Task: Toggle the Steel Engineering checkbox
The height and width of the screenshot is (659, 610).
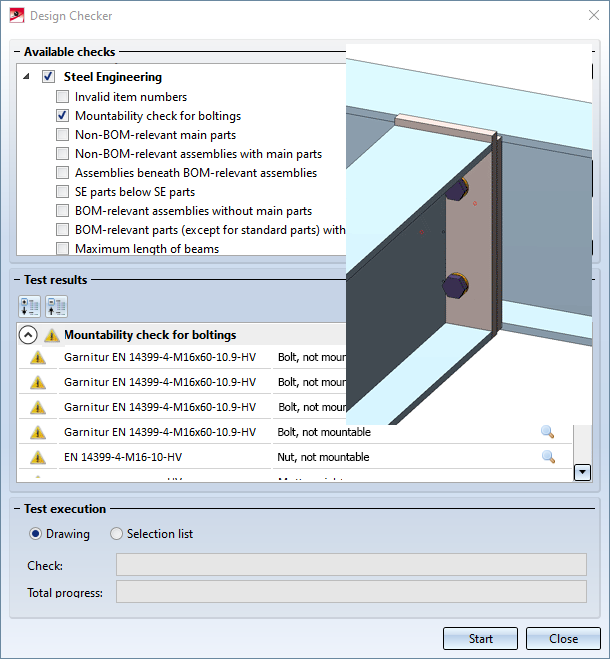Action: [x=48, y=76]
